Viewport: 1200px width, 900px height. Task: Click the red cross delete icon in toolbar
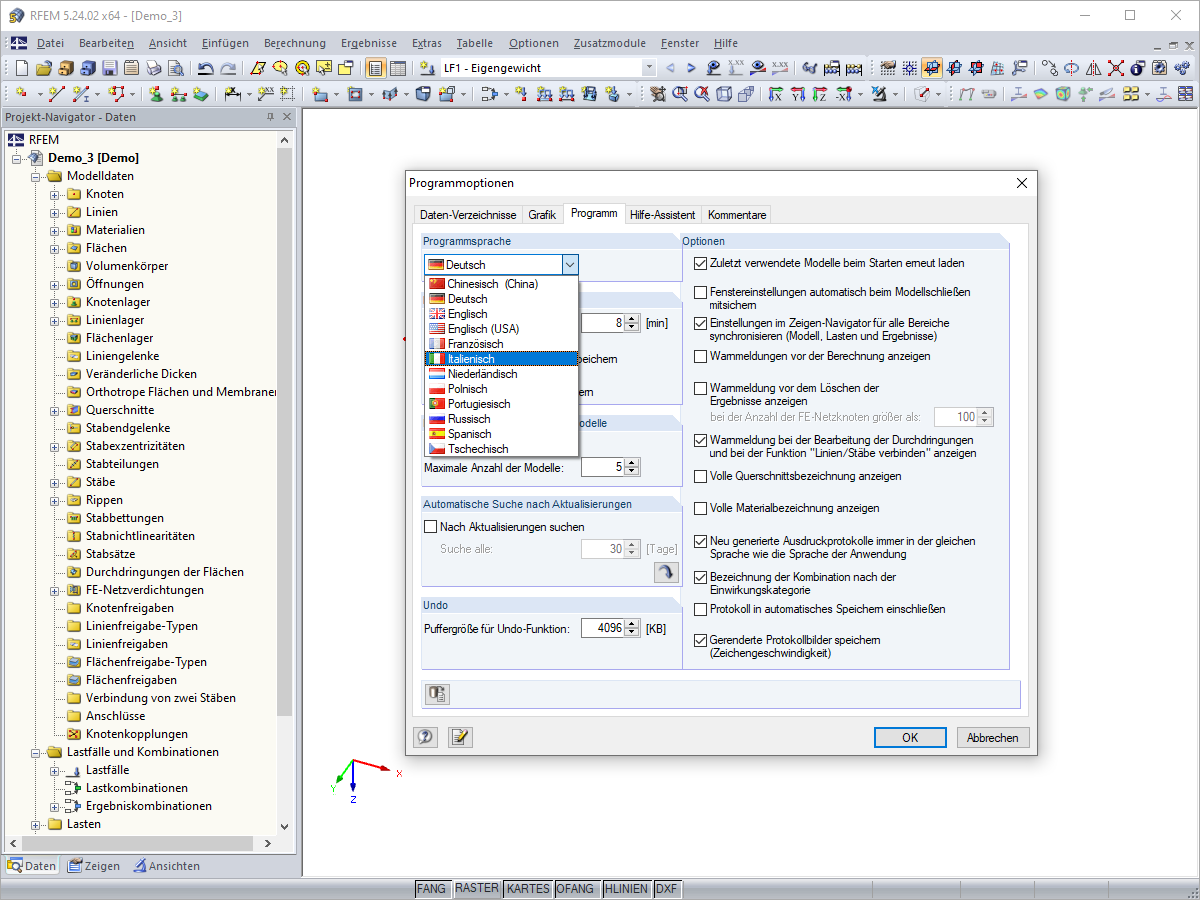click(1115, 68)
